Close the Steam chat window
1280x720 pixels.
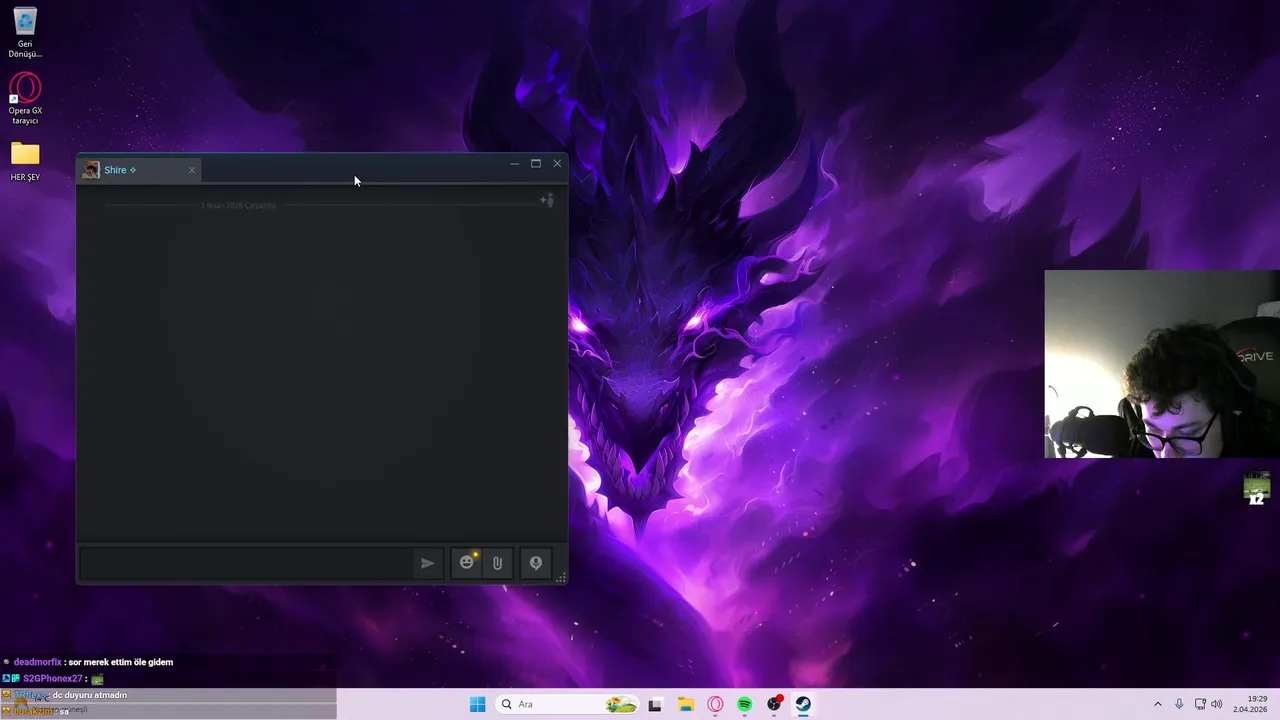click(x=557, y=164)
